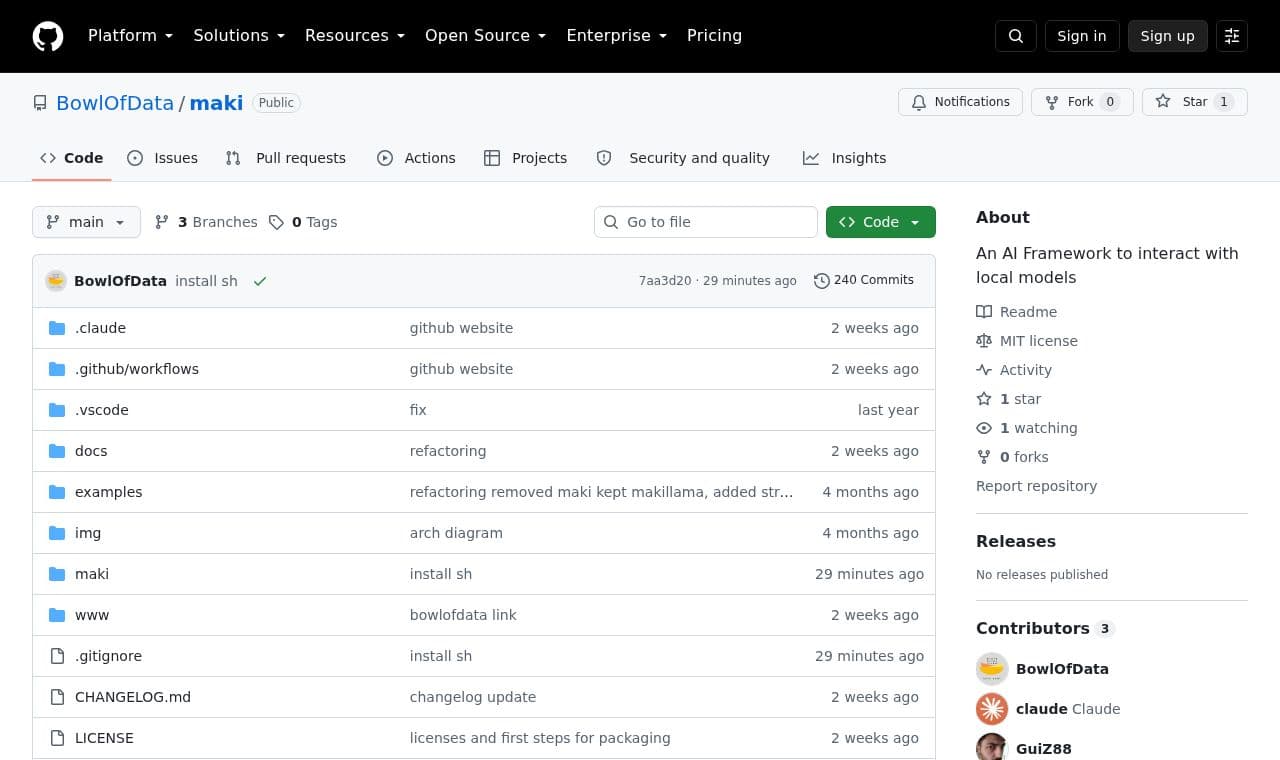The height and width of the screenshot is (760, 1280).
Task: Click the BowlOfData avatar in commit row
Action: tap(56, 281)
